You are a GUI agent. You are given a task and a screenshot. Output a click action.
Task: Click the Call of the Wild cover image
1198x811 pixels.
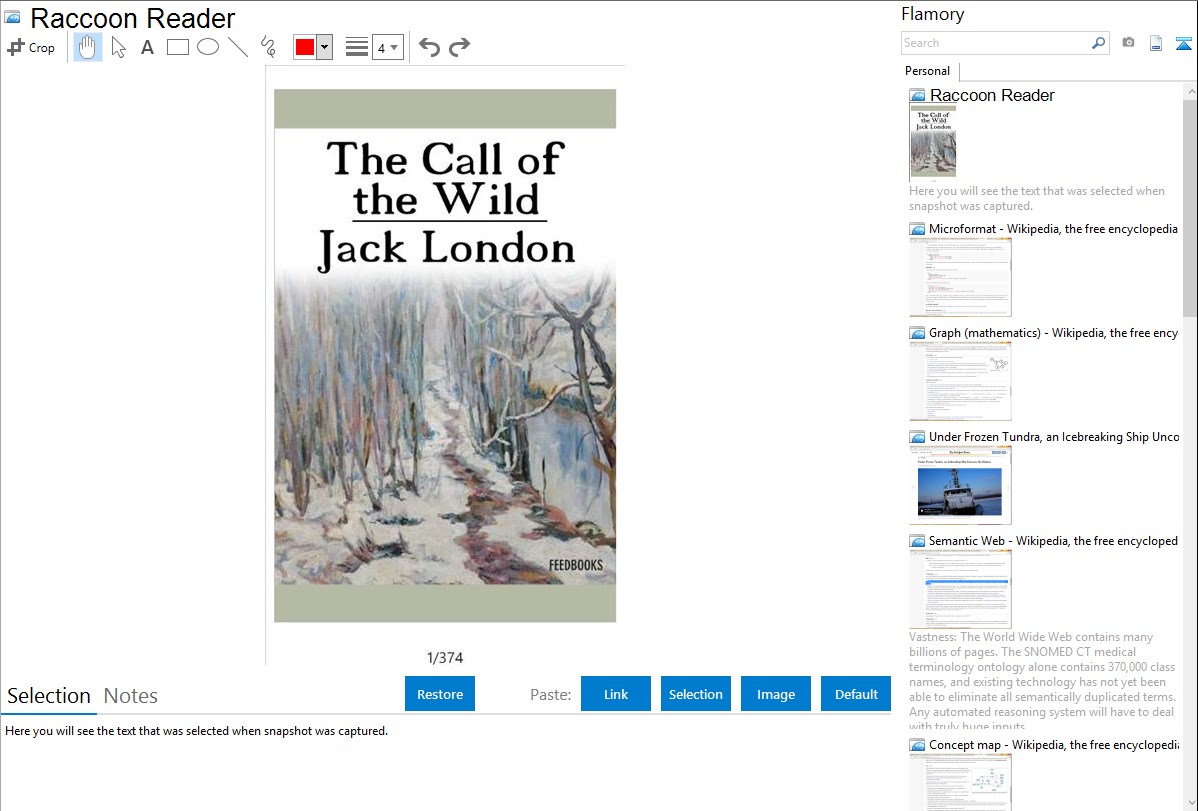(x=445, y=355)
